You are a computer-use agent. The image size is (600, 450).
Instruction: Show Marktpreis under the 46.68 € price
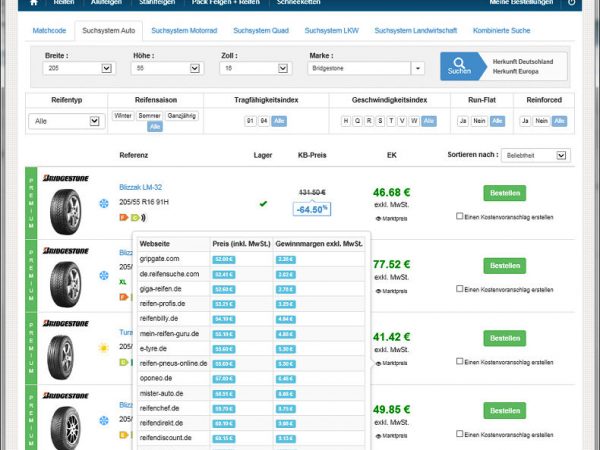click(391, 218)
